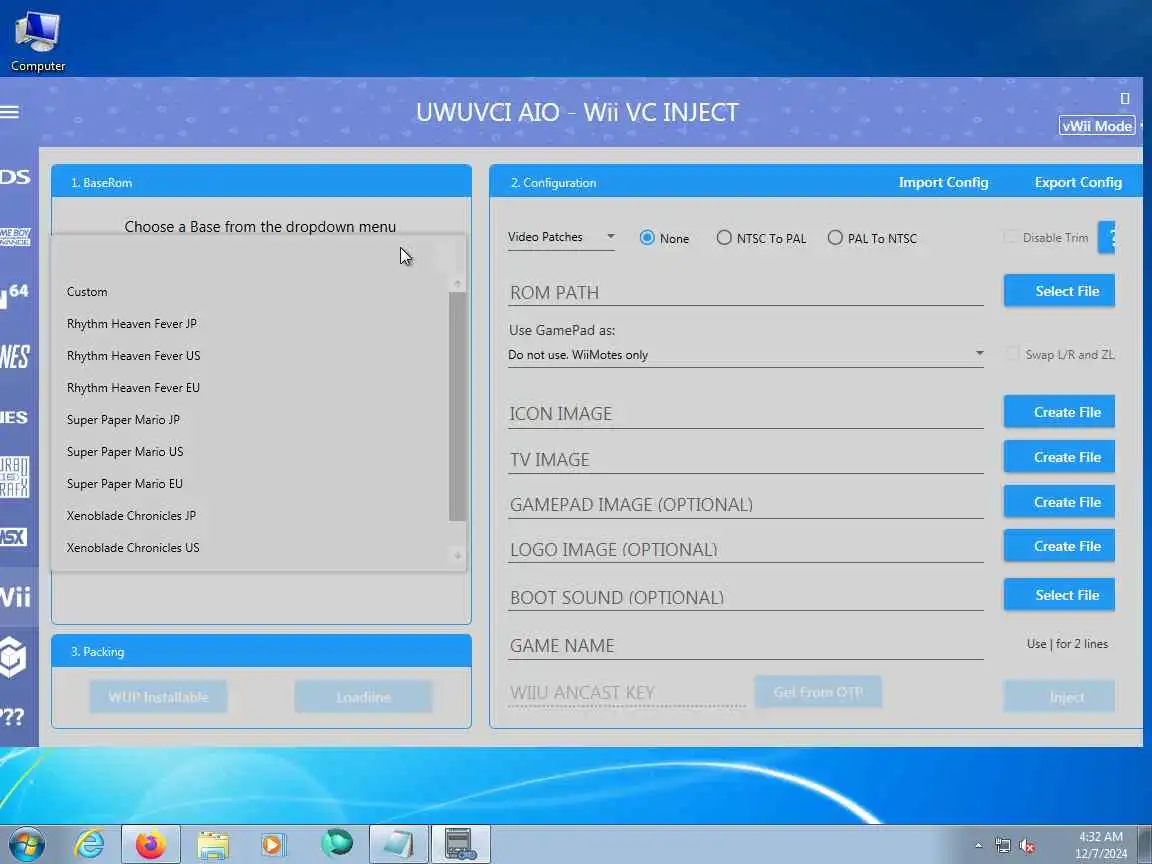This screenshot has width=1152, height=864.
Task: Click the ICON IMAGE path field
Action: (746, 414)
